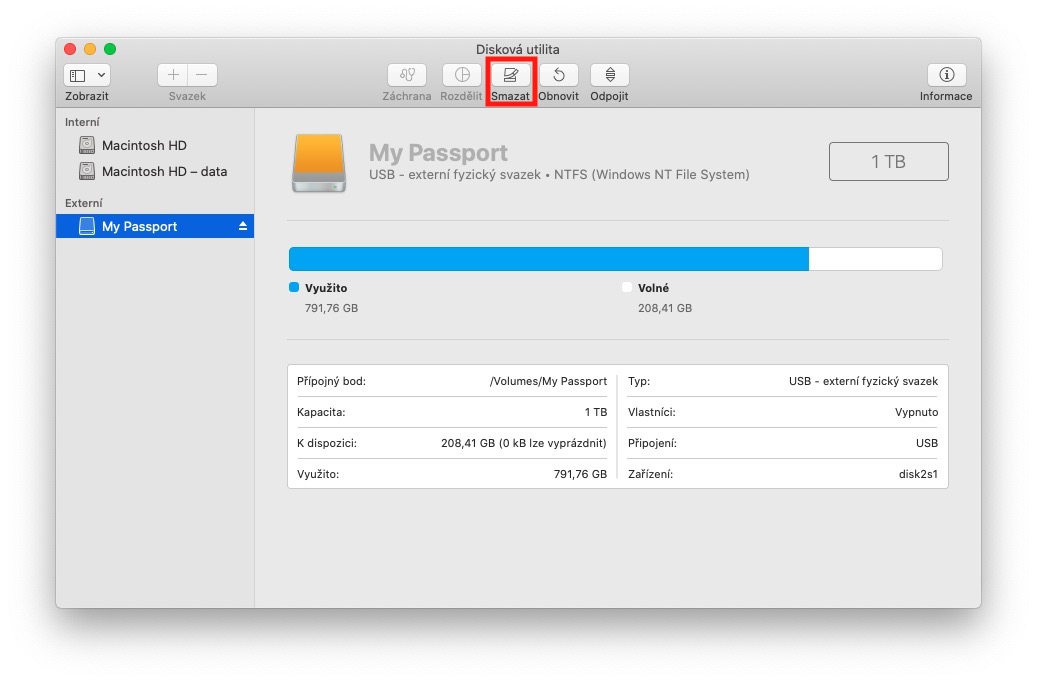The width and height of the screenshot is (1037, 682).
Task: Click the K dispozici value in table
Action: click(524, 443)
